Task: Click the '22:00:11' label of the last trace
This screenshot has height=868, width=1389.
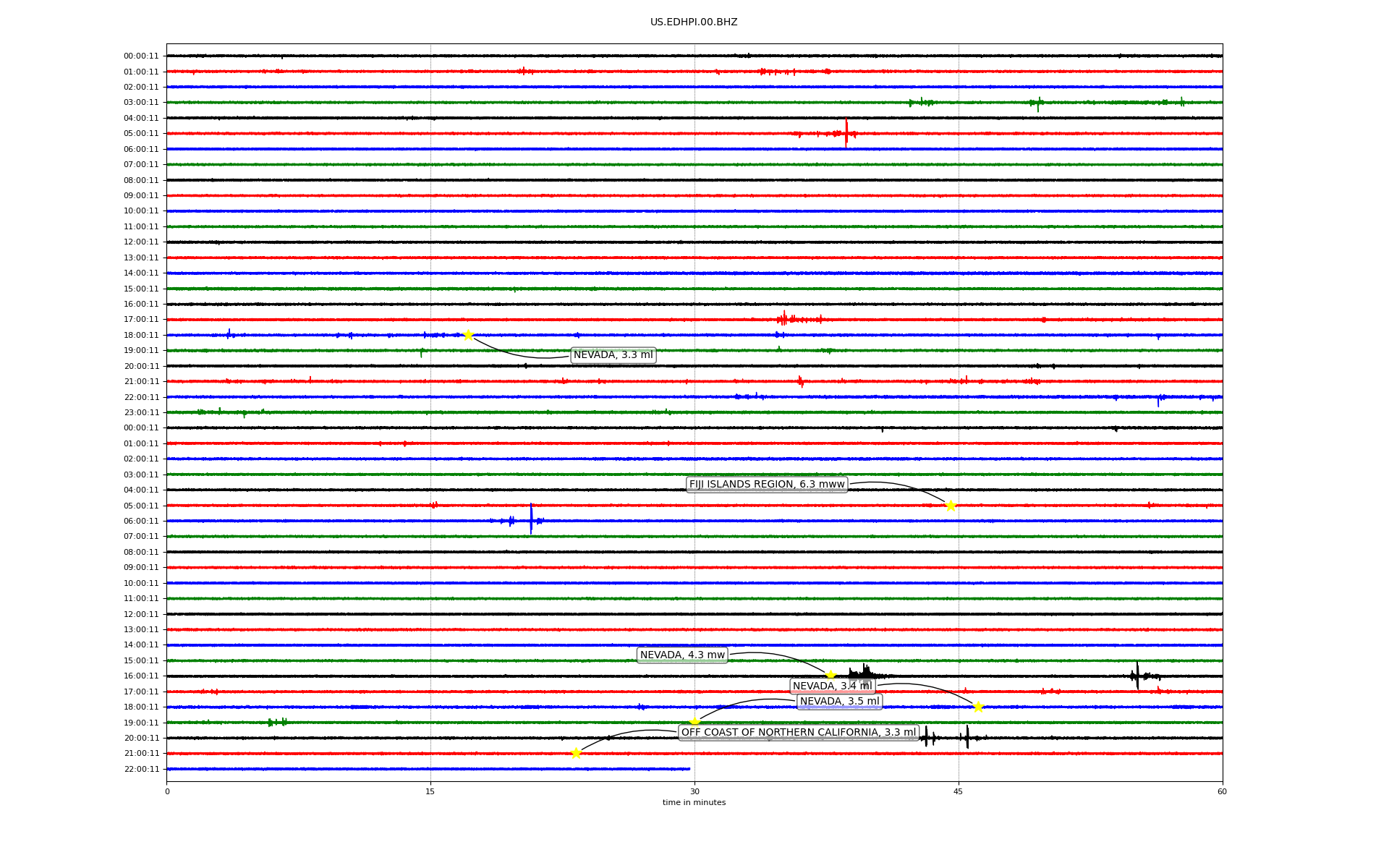Action: click(x=141, y=769)
